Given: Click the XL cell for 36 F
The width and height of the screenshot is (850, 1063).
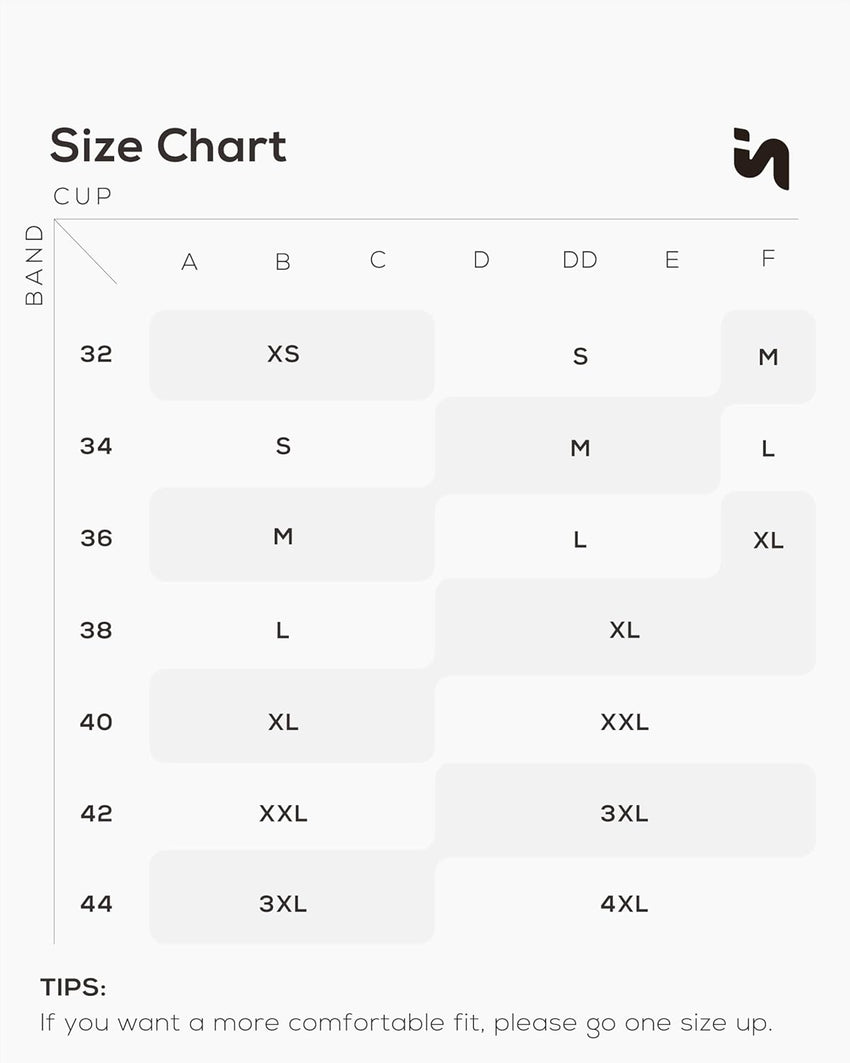Looking at the screenshot, I should point(768,540).
